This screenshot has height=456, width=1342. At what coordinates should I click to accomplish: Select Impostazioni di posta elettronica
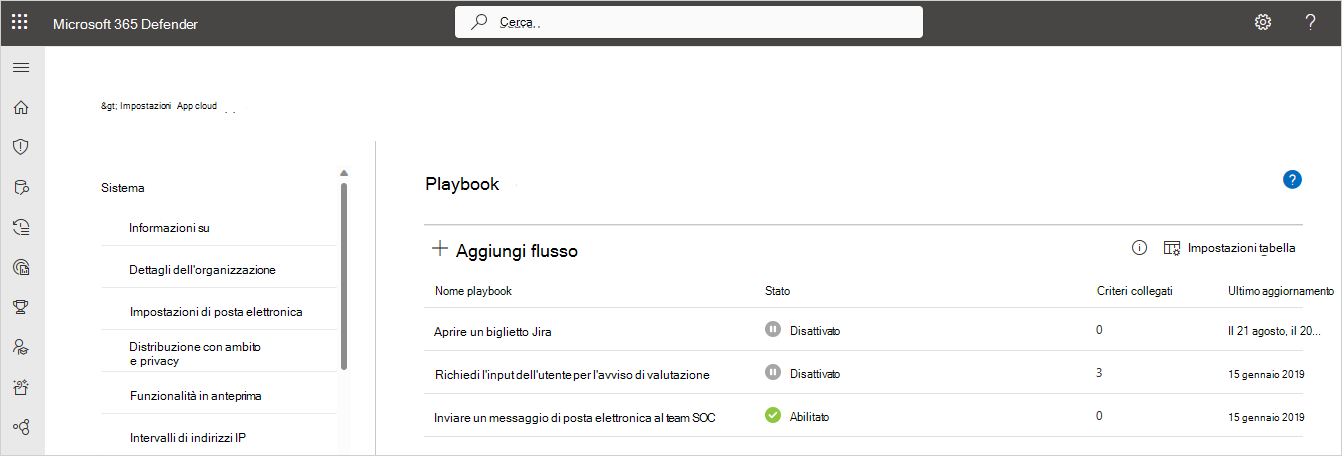point(216,312)
